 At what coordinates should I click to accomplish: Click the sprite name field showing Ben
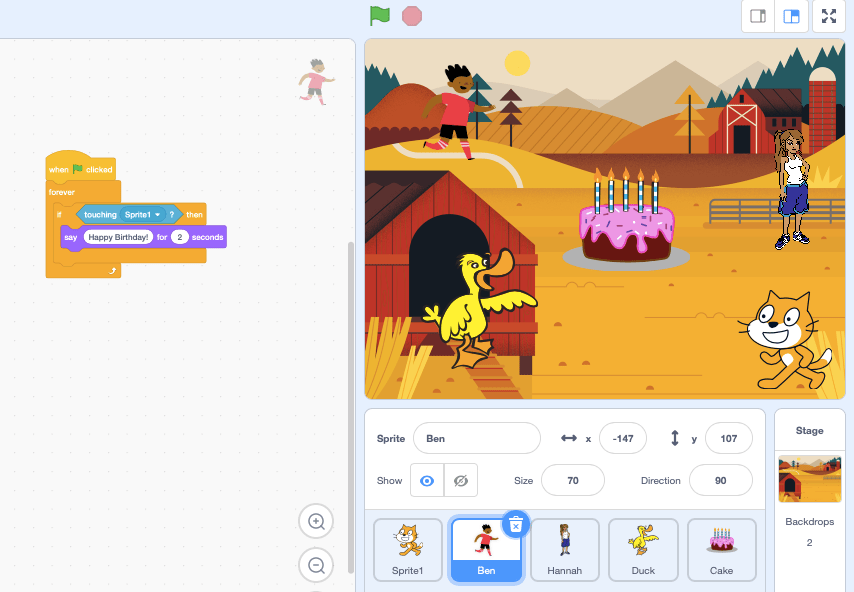(476, 438)
